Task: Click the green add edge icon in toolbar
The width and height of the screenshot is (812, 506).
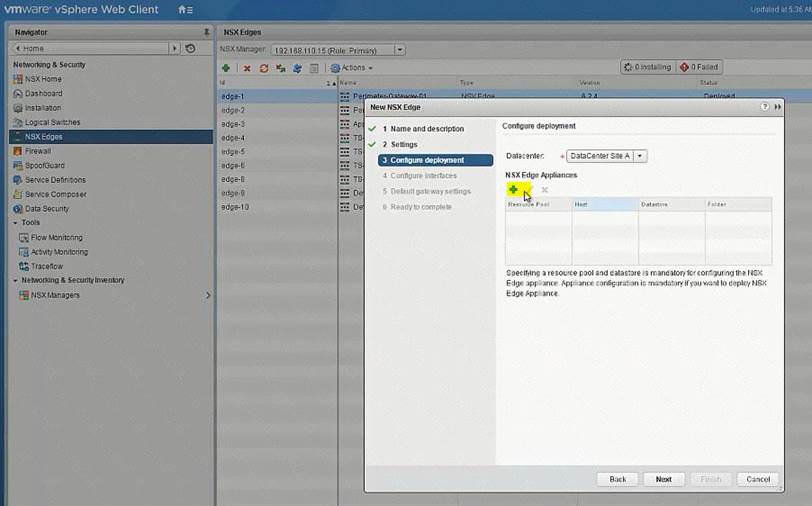Action: (x=226, y=68)
